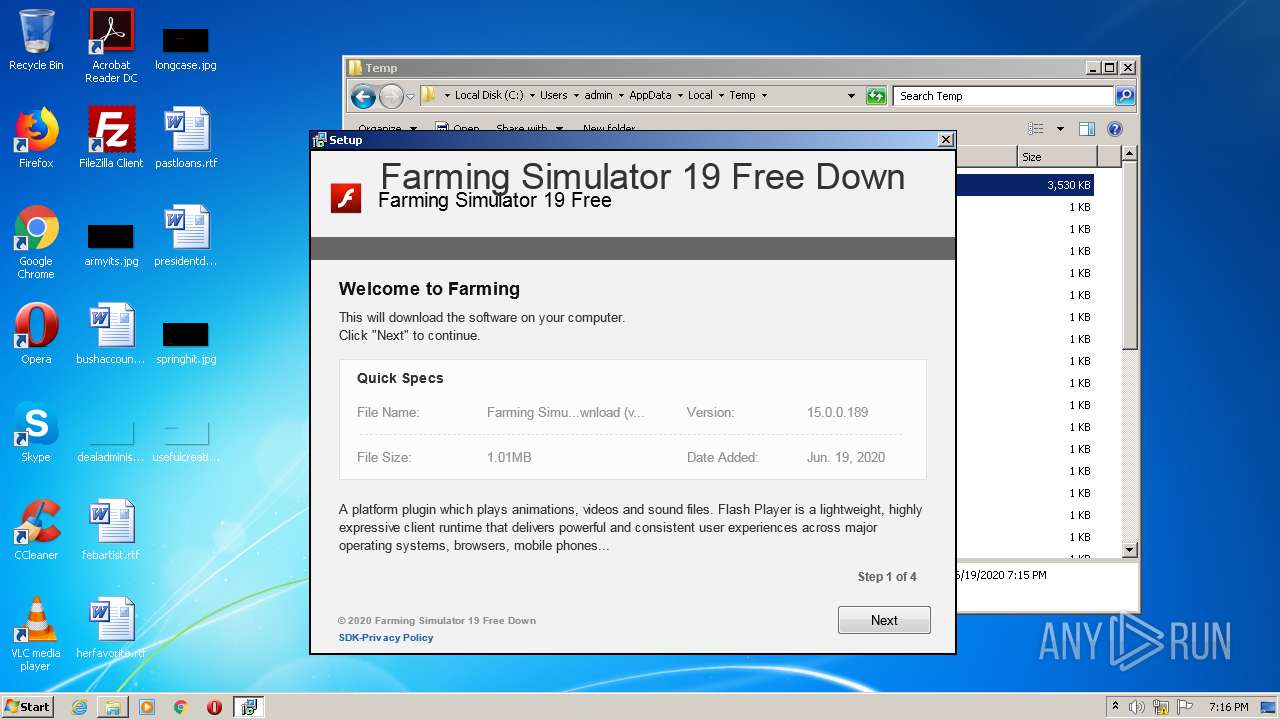Open Opera from the taskbar
This screenshot has width=1280, height=720.
pos(214,707)
